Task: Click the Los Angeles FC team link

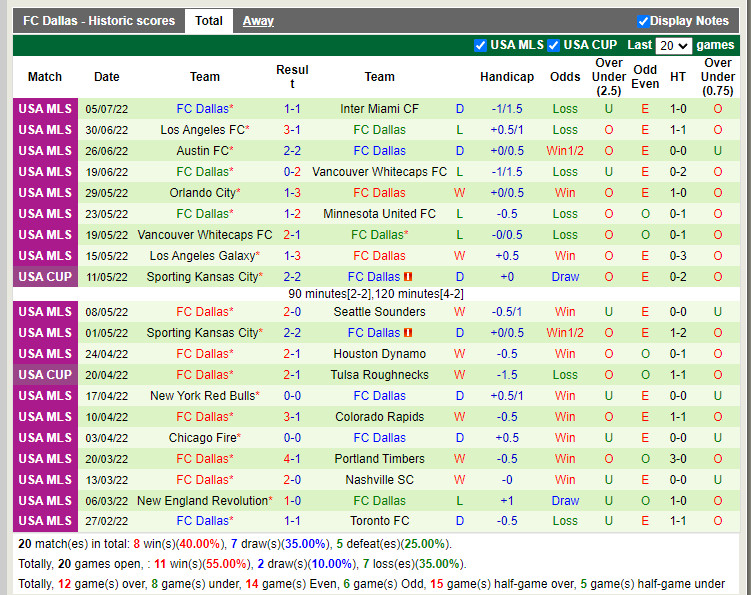Action: pyautogui.click(x=202, y=130)
